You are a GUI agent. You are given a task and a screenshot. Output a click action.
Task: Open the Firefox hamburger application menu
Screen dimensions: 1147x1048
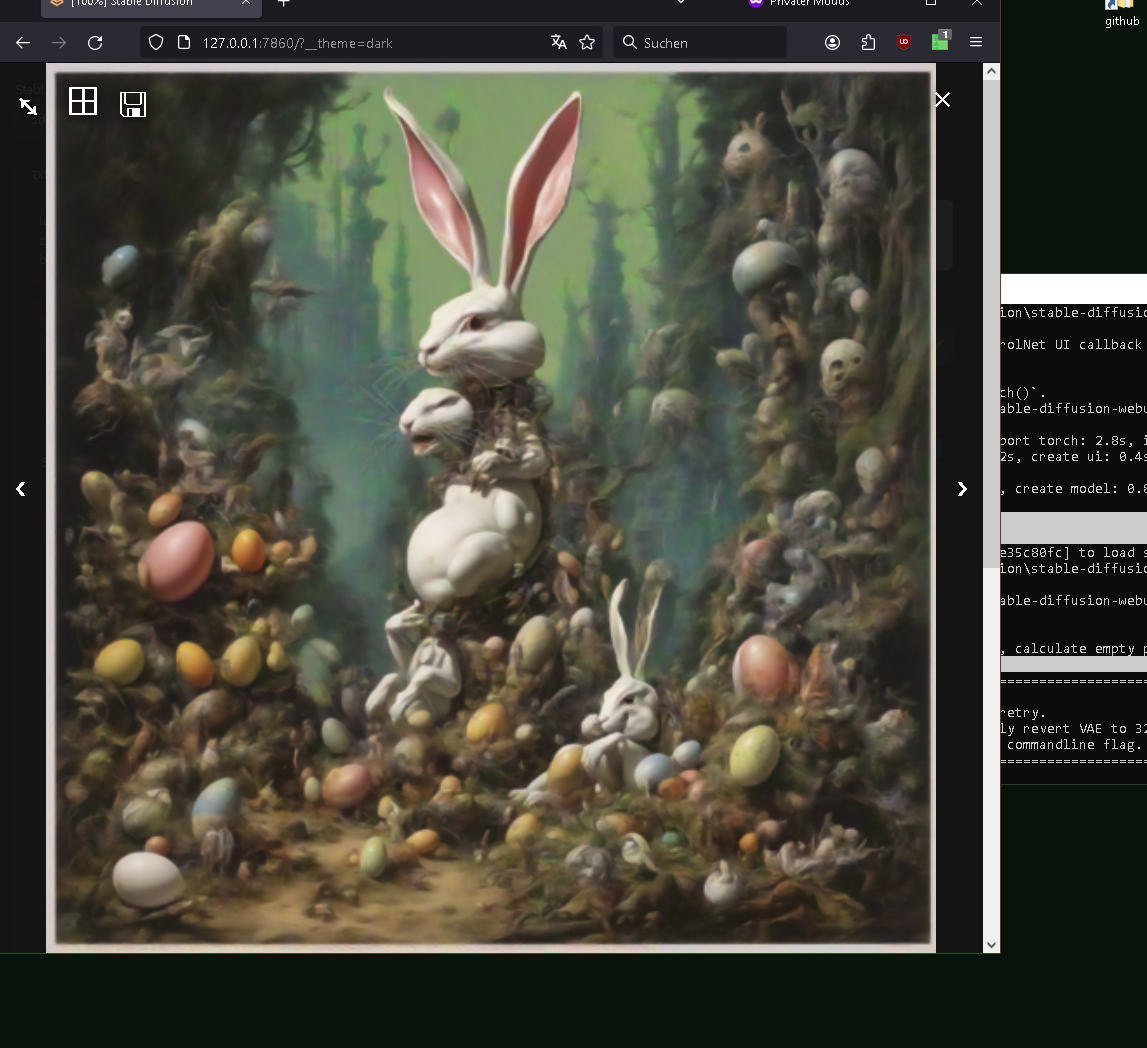(x=976, y=42)
